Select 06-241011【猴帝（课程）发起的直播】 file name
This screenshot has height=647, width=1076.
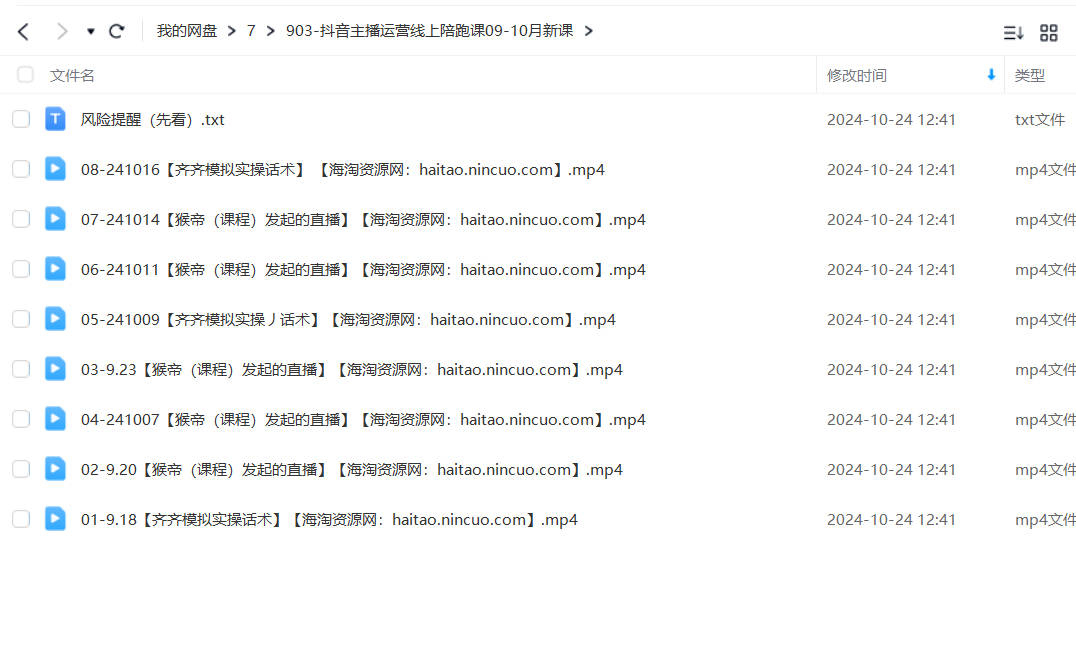[x=363, y=270]
